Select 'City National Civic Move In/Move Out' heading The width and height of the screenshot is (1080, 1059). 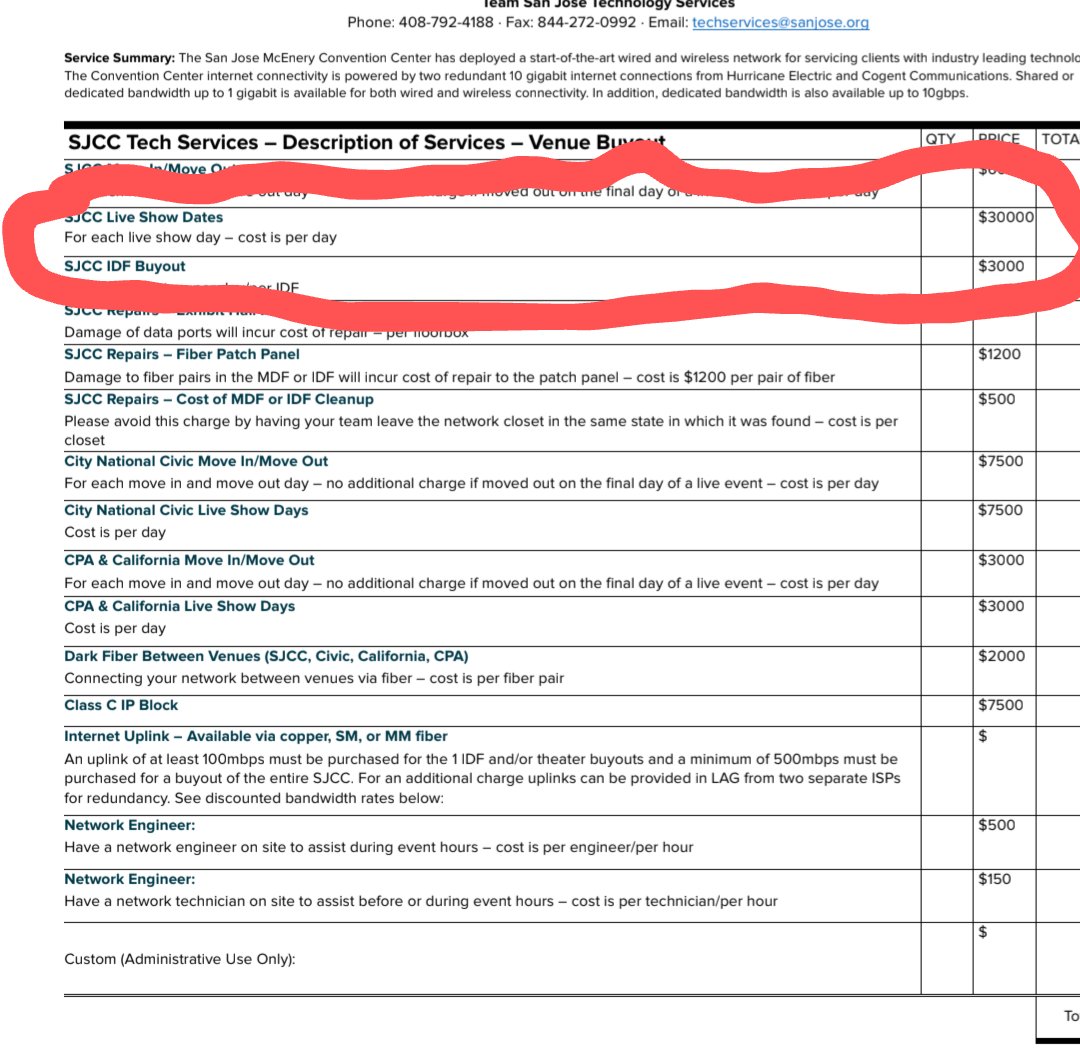click(x=196, y=461)
